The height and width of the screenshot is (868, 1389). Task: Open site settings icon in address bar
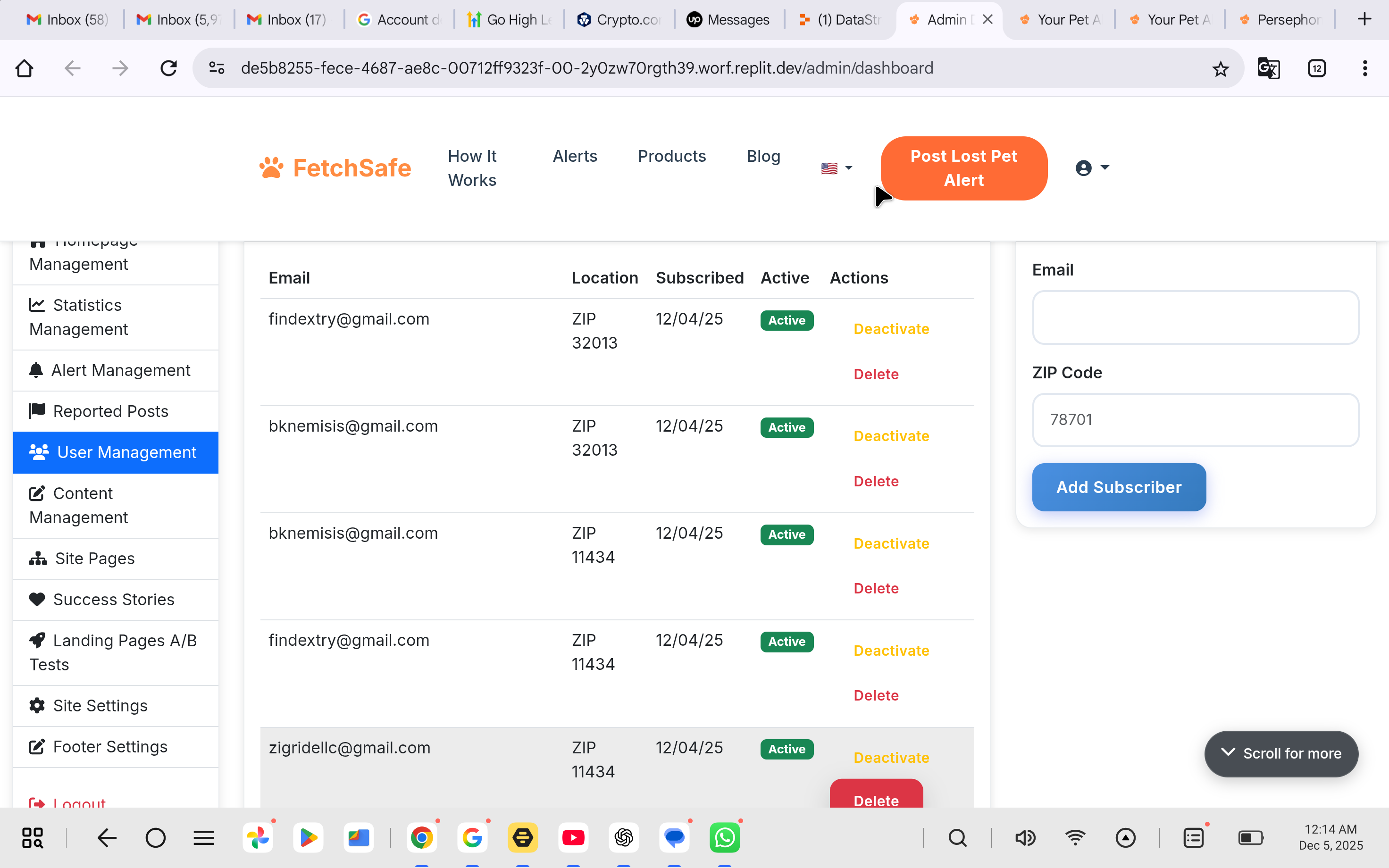[x=217, y=69]
